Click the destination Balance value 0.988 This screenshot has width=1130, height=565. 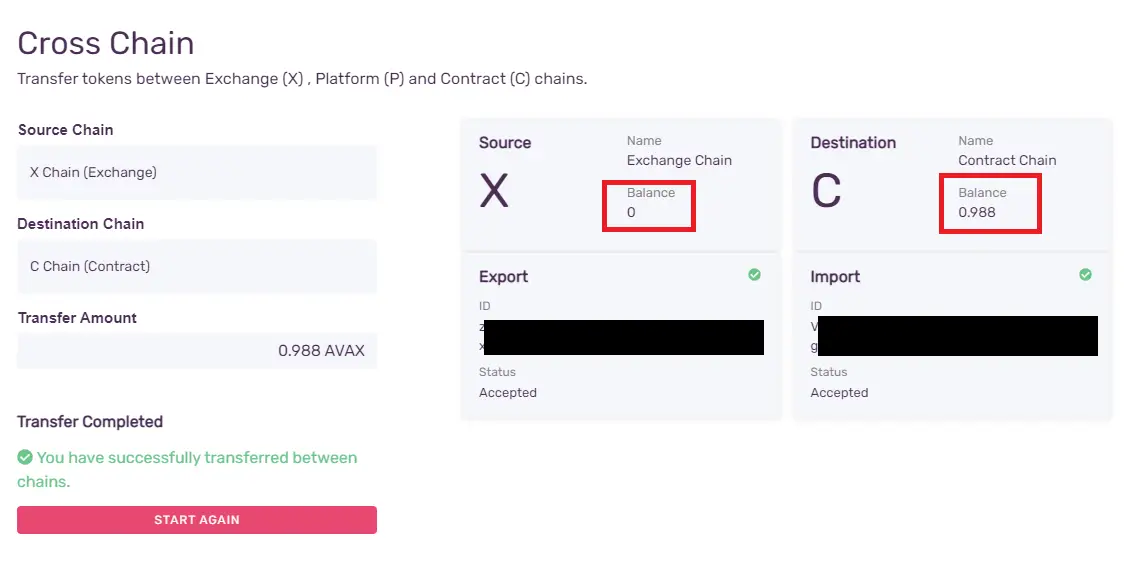coord(977,213)
